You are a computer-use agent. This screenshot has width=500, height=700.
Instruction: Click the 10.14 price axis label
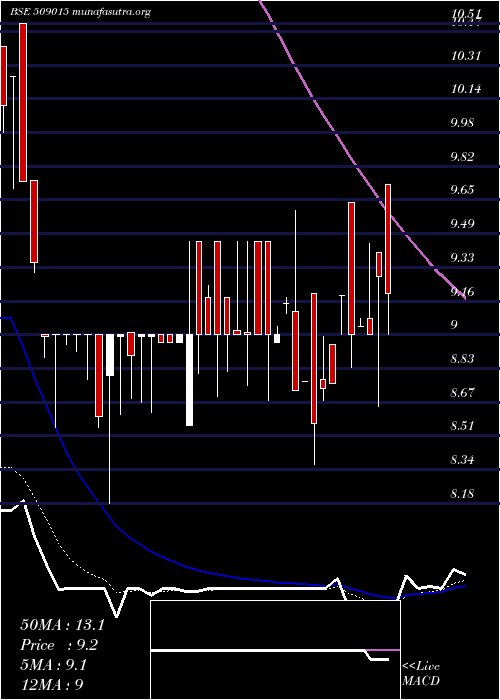click(x=466, y=89)
